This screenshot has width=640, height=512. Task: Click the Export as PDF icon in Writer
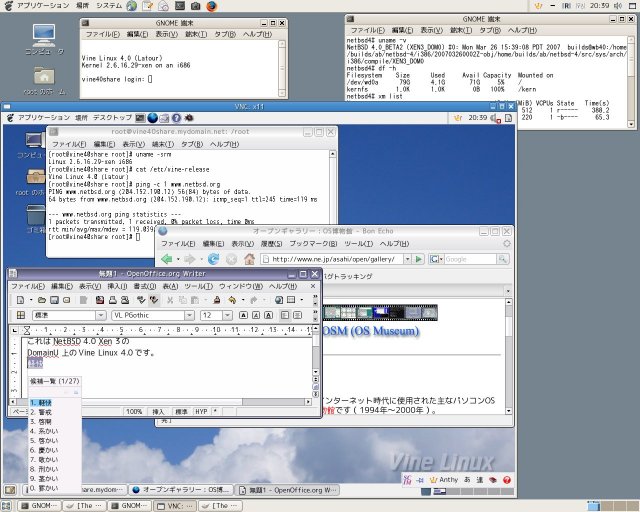[x=100, y=300]
